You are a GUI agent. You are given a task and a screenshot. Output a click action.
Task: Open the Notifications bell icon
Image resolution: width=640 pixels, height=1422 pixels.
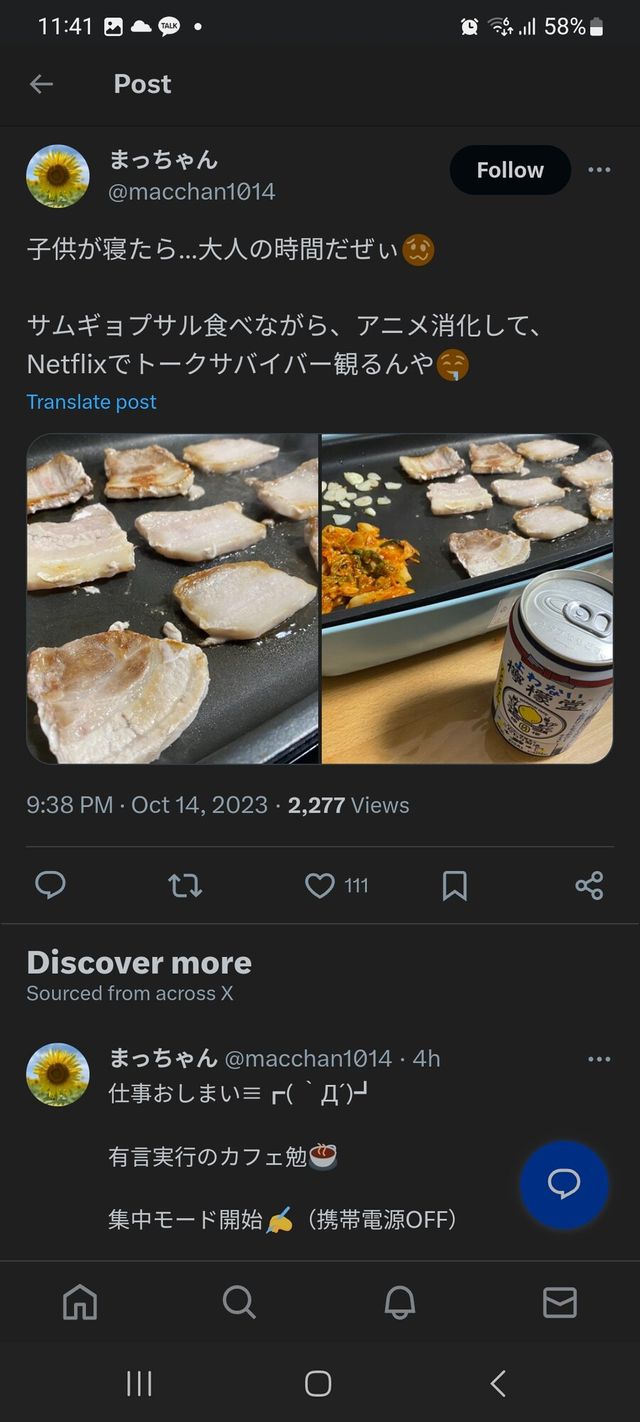coord(400,1303)
